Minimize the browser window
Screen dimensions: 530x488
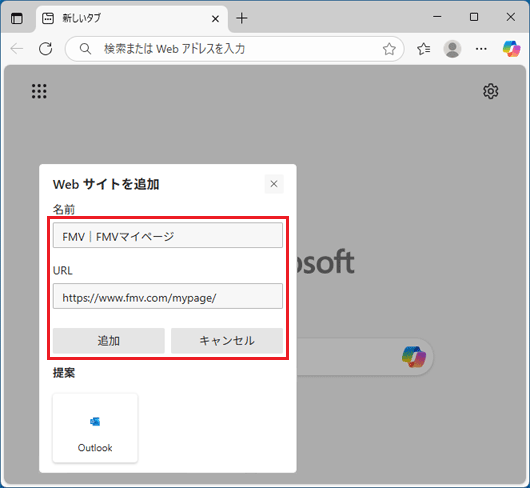(x=437, y=17)
